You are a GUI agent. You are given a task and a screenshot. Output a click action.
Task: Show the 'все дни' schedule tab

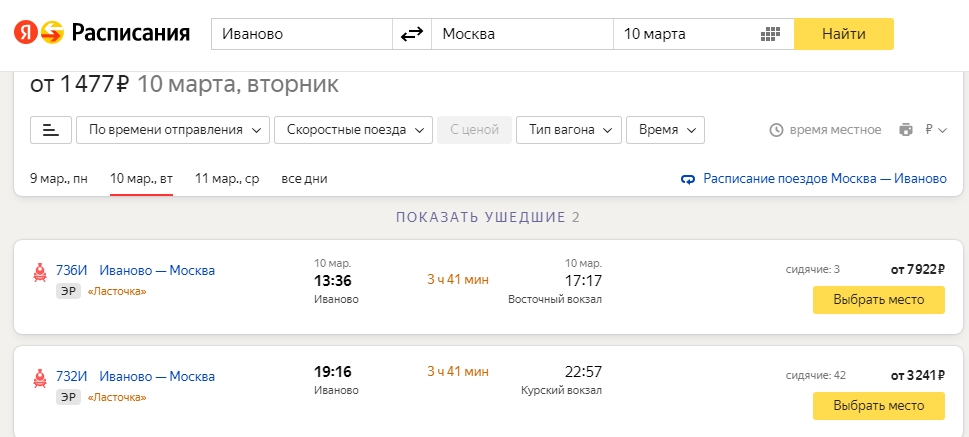click(x=304, y=179)
